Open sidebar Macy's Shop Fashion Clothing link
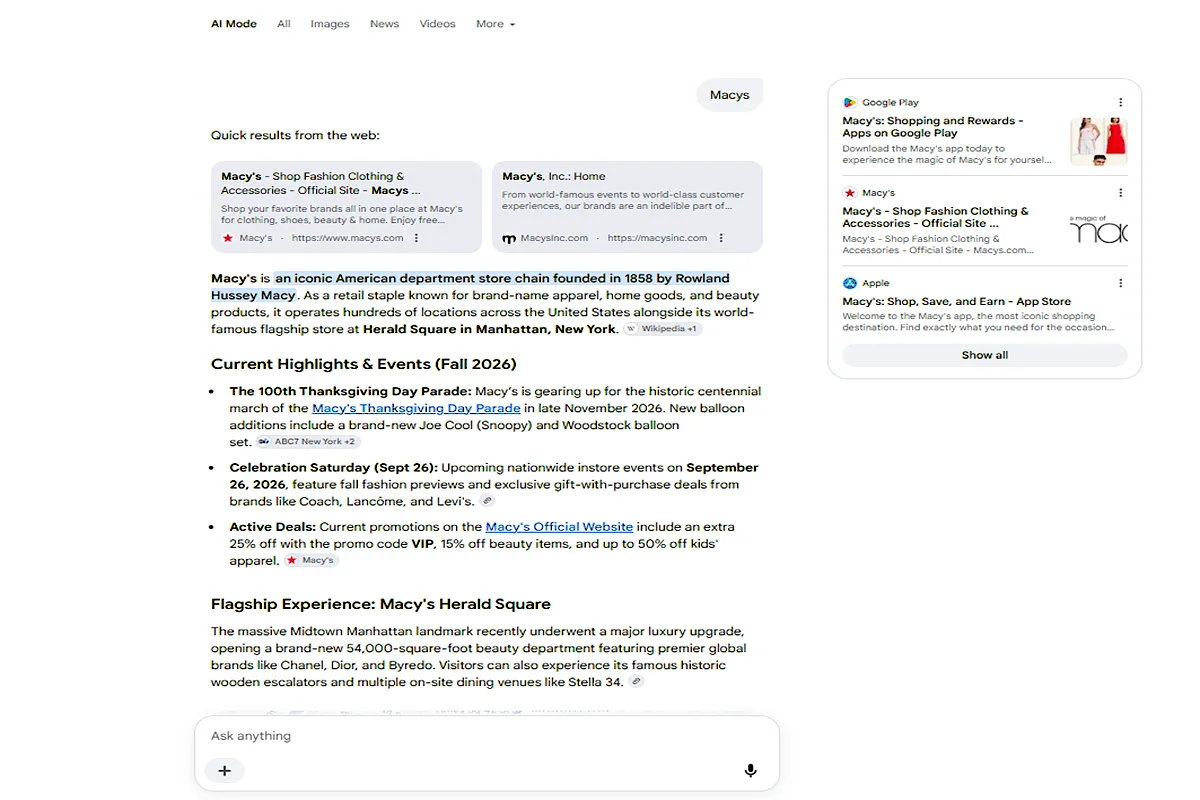 pos(935,217)
